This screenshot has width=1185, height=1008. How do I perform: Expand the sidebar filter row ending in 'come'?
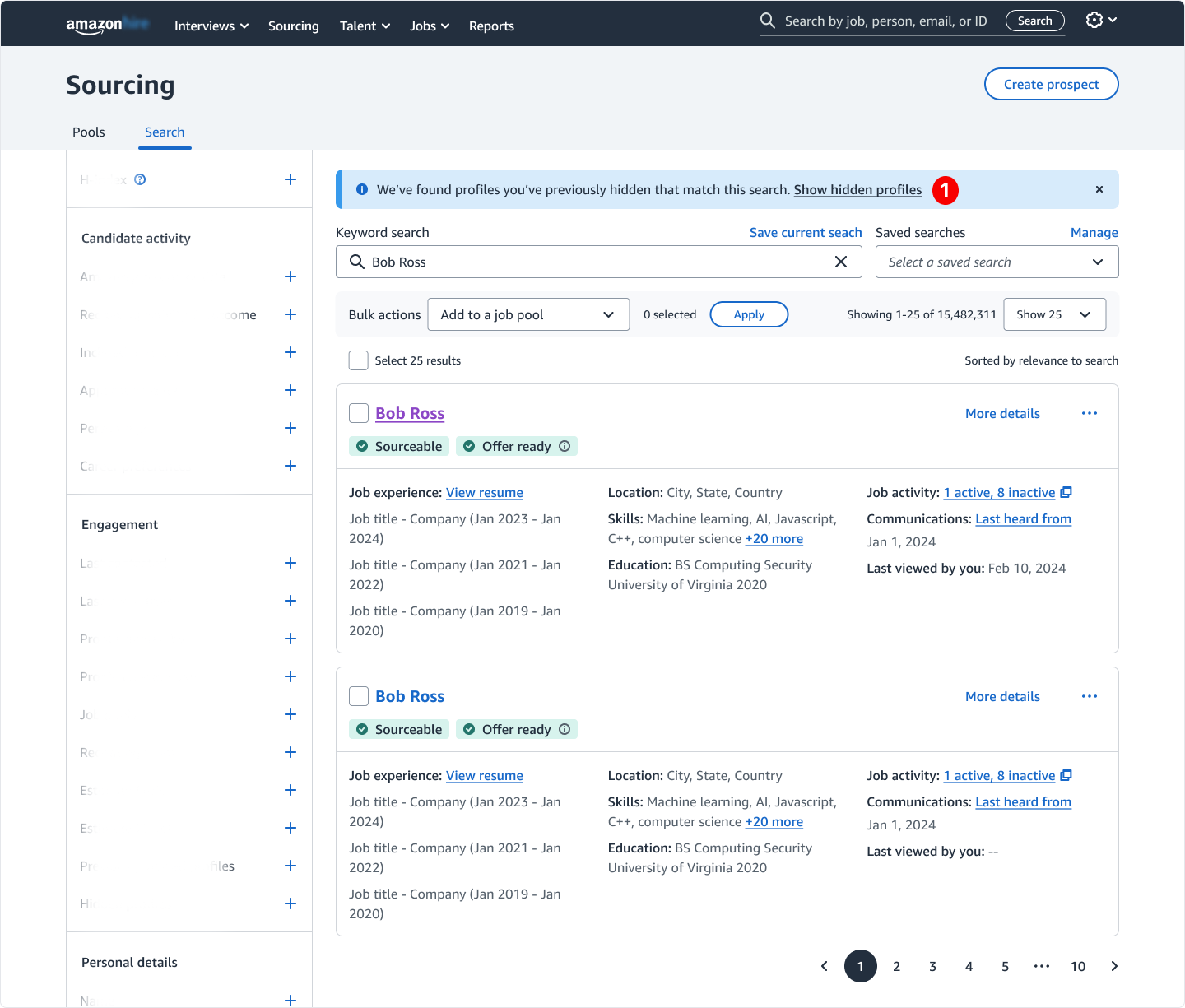[290, 314]
